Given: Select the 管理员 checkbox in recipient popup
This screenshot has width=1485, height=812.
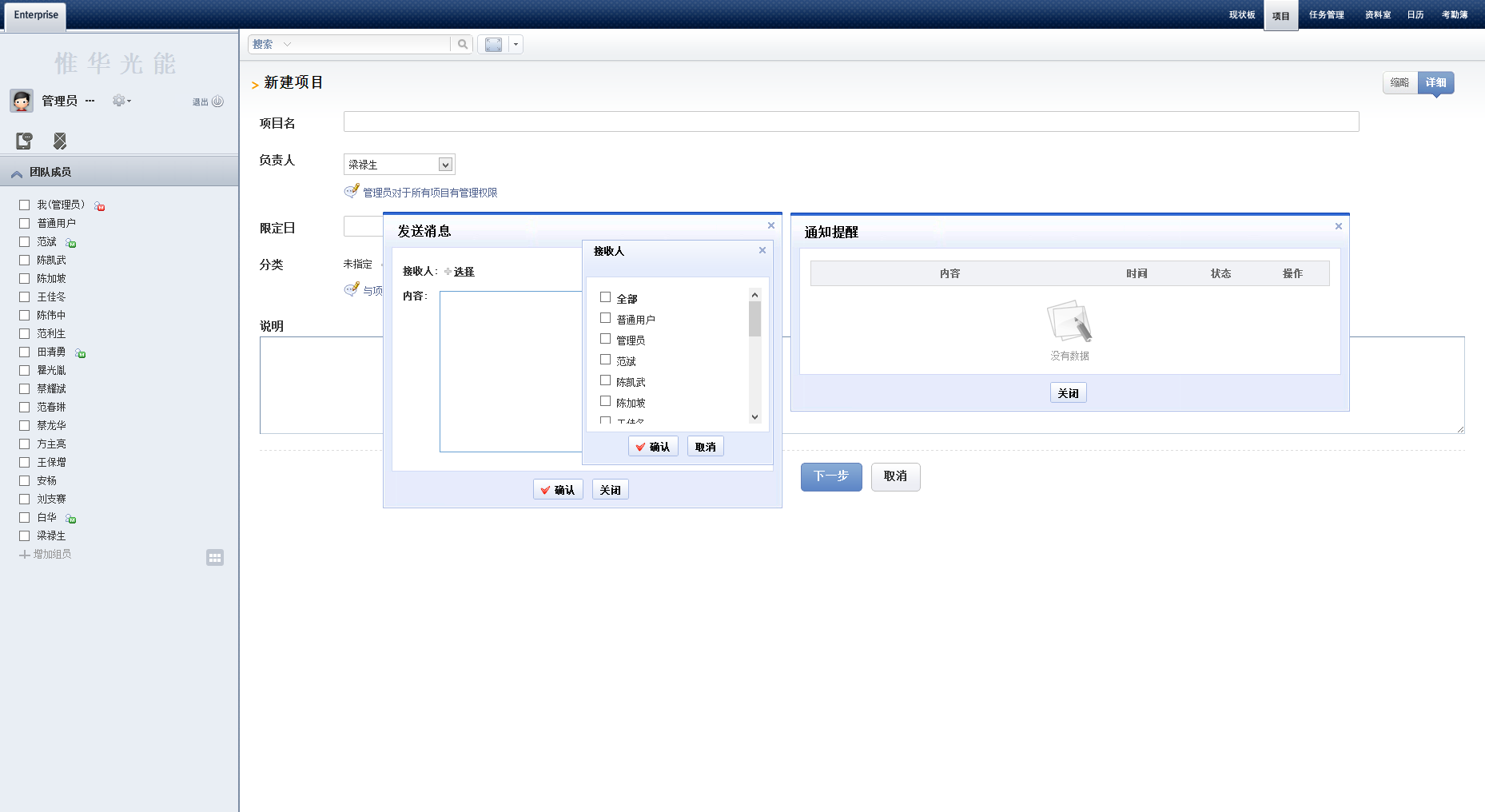Looking at the screenshot, I should (606, 339).
